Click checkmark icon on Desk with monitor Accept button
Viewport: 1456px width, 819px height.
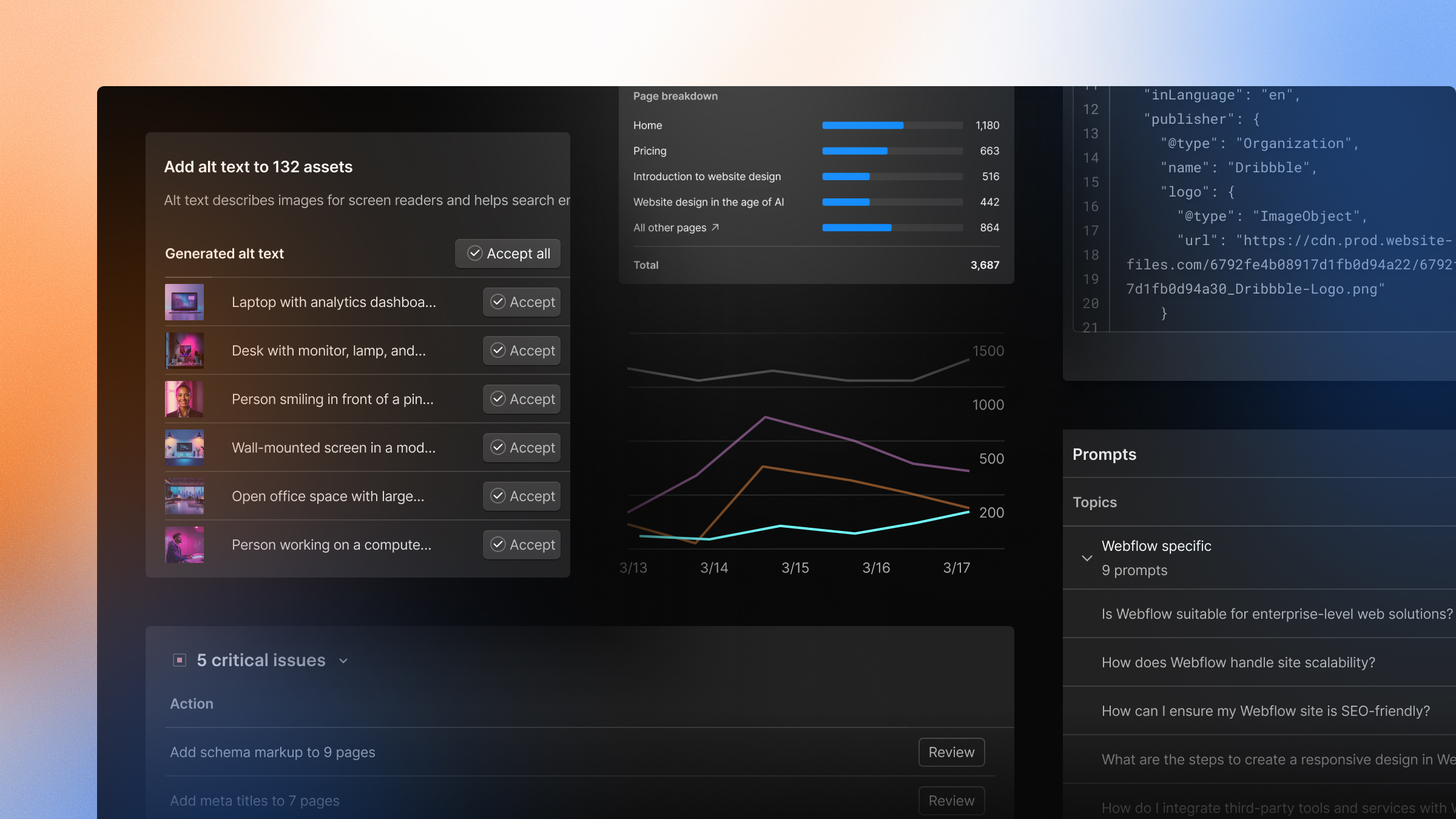(499, 351)
